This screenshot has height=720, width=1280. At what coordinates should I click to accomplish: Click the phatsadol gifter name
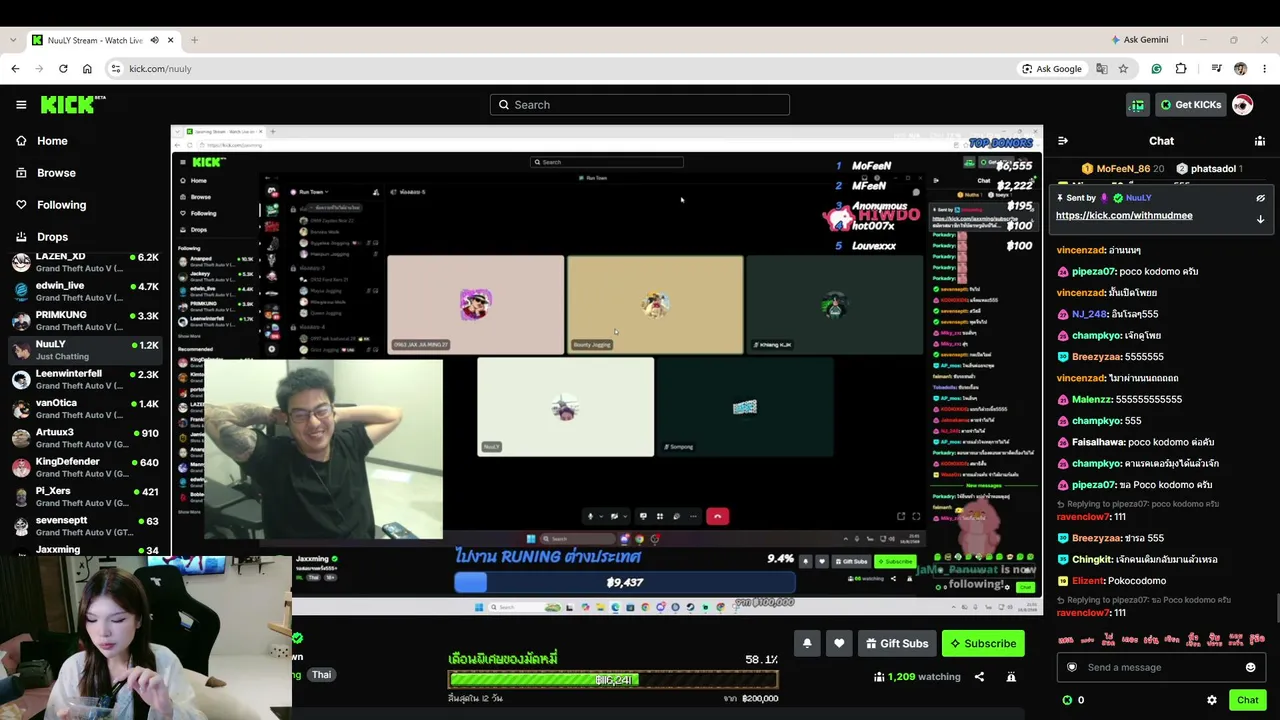click(1213, 169)
